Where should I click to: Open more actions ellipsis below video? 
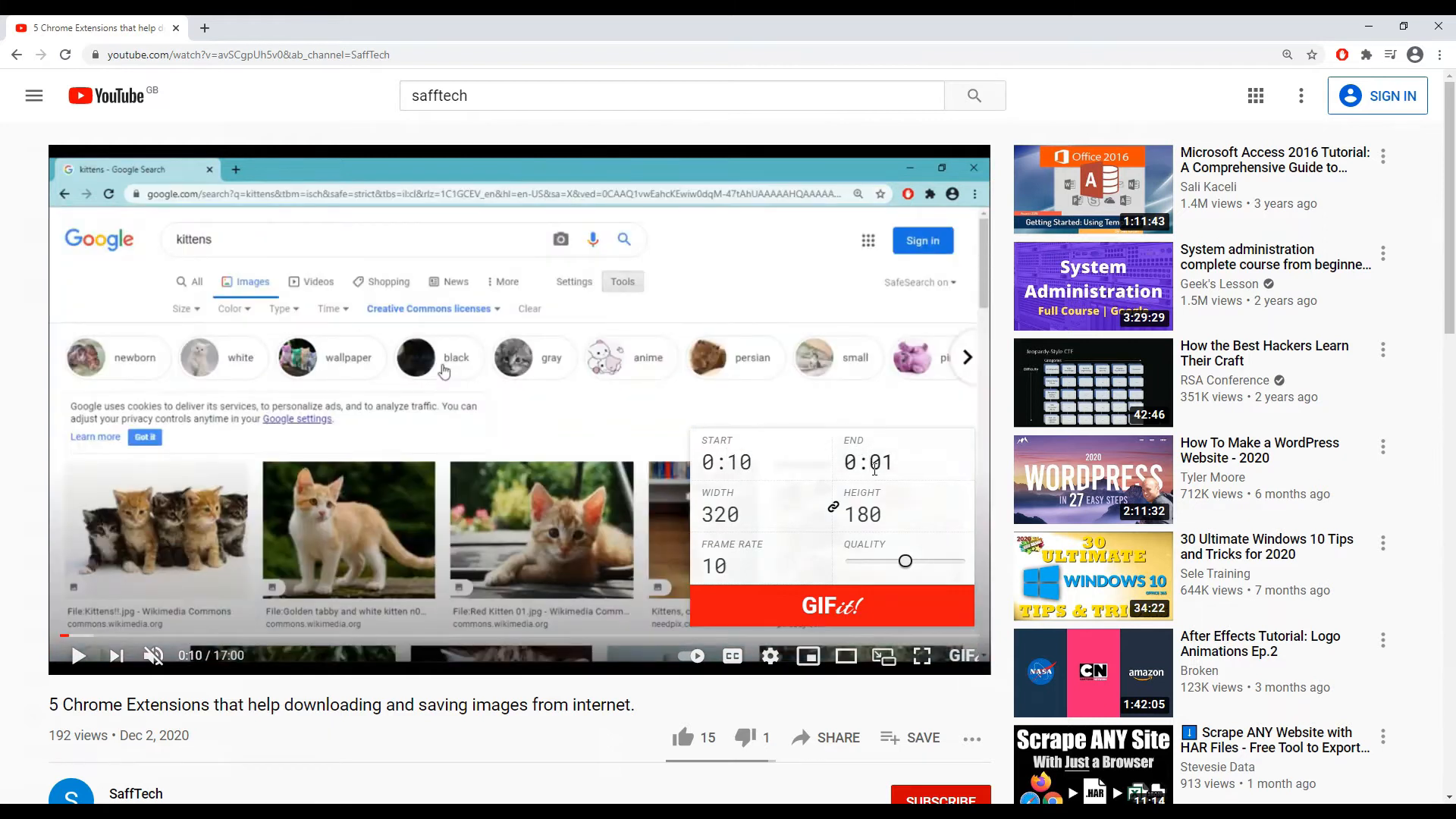coord(972,739)
